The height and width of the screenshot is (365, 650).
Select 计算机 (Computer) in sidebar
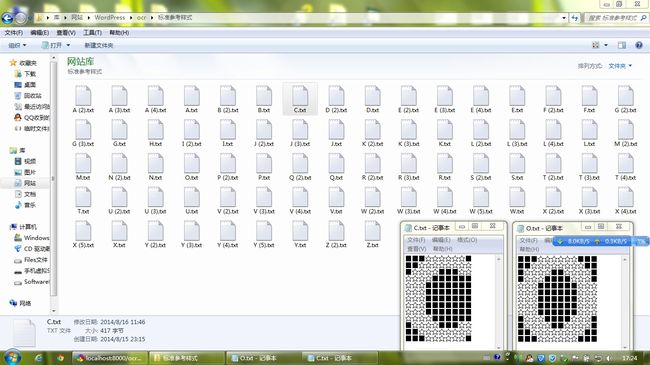(x=23, y=227)
